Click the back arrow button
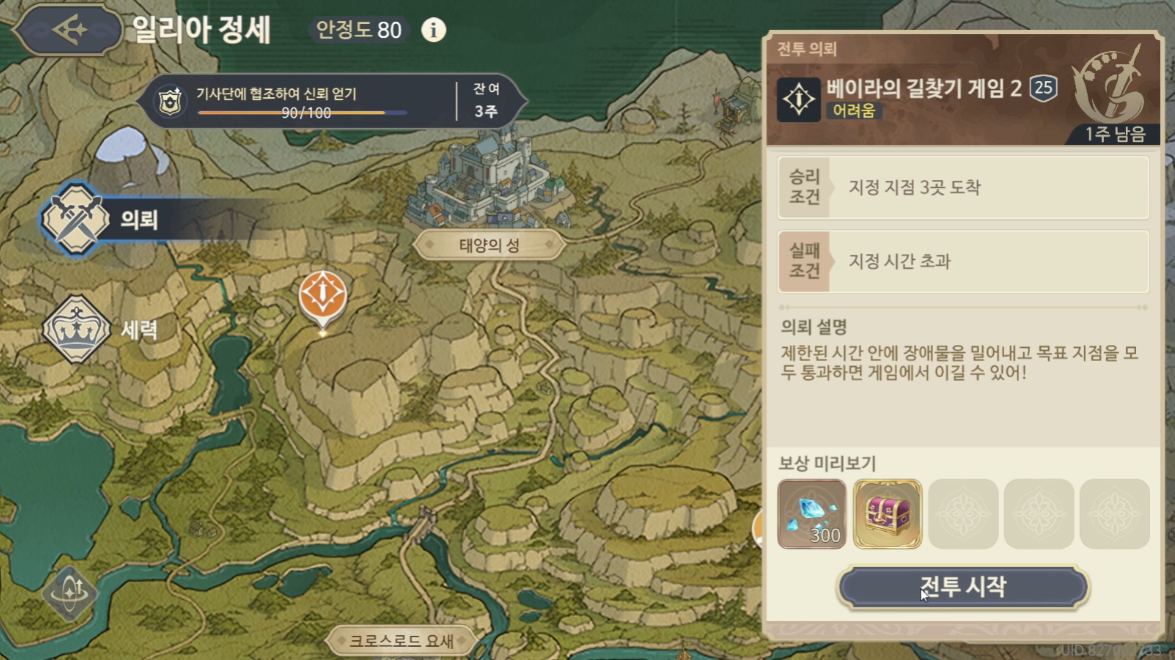 (68, 30)
